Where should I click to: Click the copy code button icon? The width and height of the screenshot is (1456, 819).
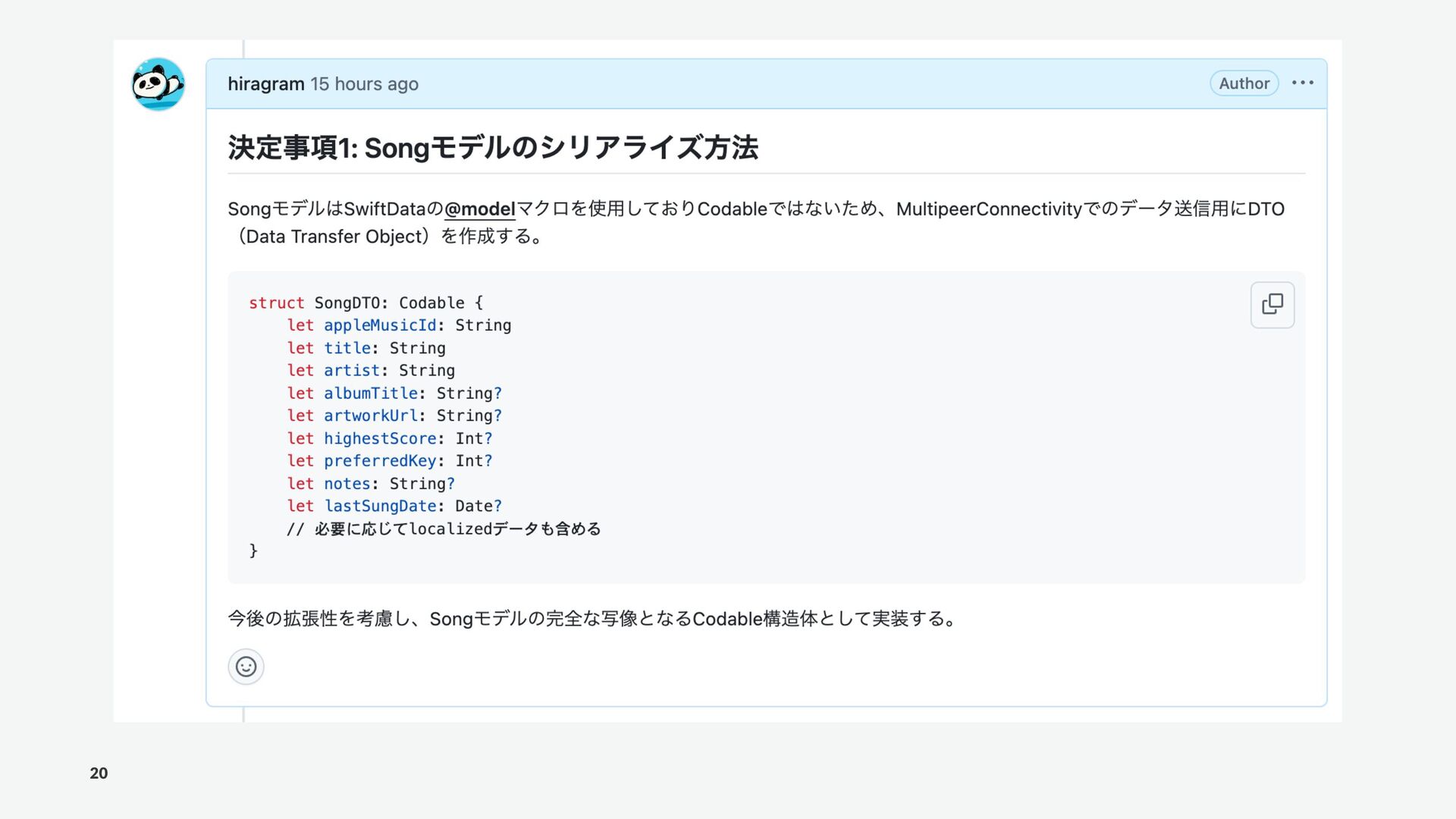click(x=1272, y=305)
